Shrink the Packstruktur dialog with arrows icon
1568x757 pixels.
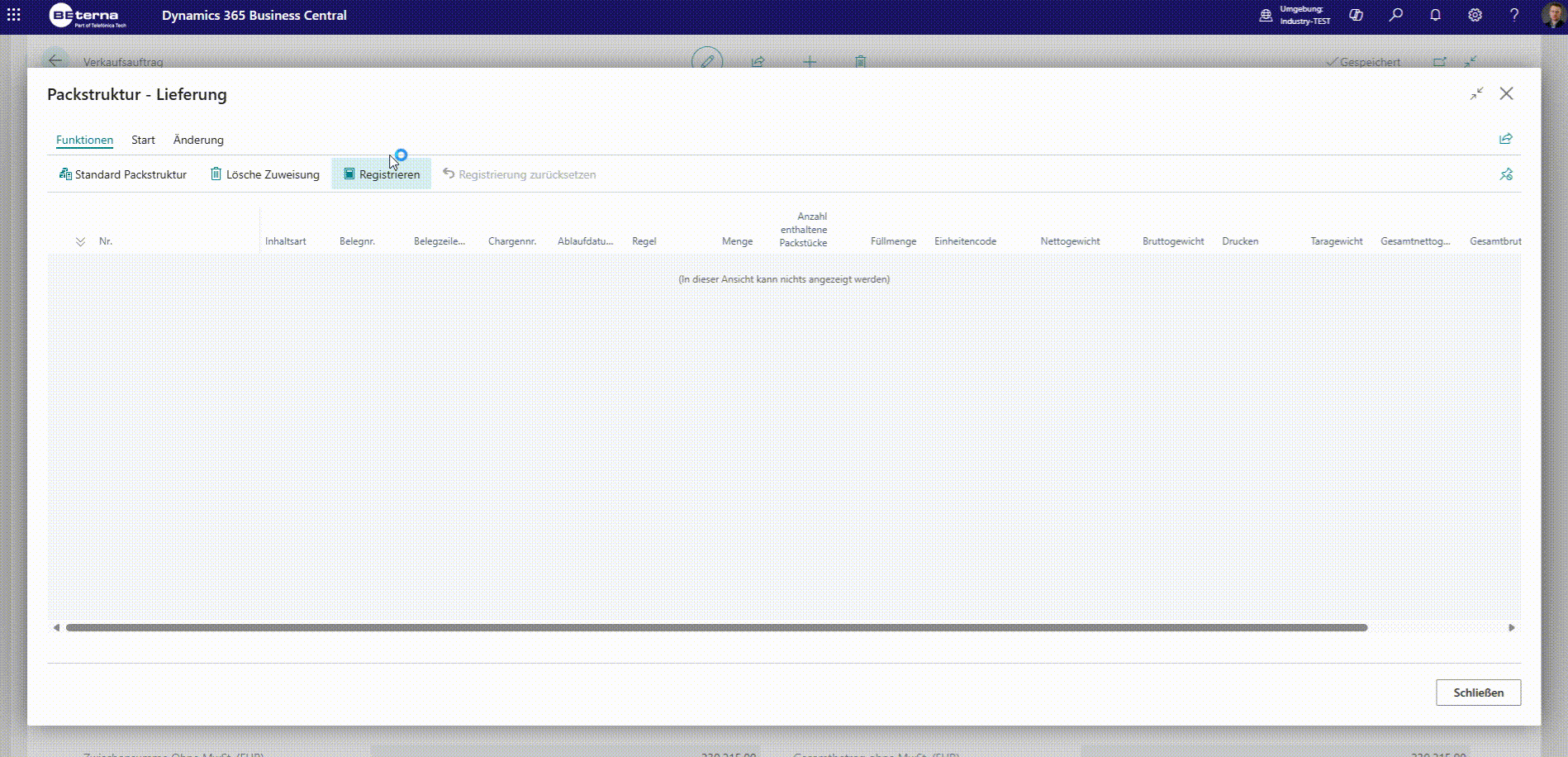[1476, 94]
